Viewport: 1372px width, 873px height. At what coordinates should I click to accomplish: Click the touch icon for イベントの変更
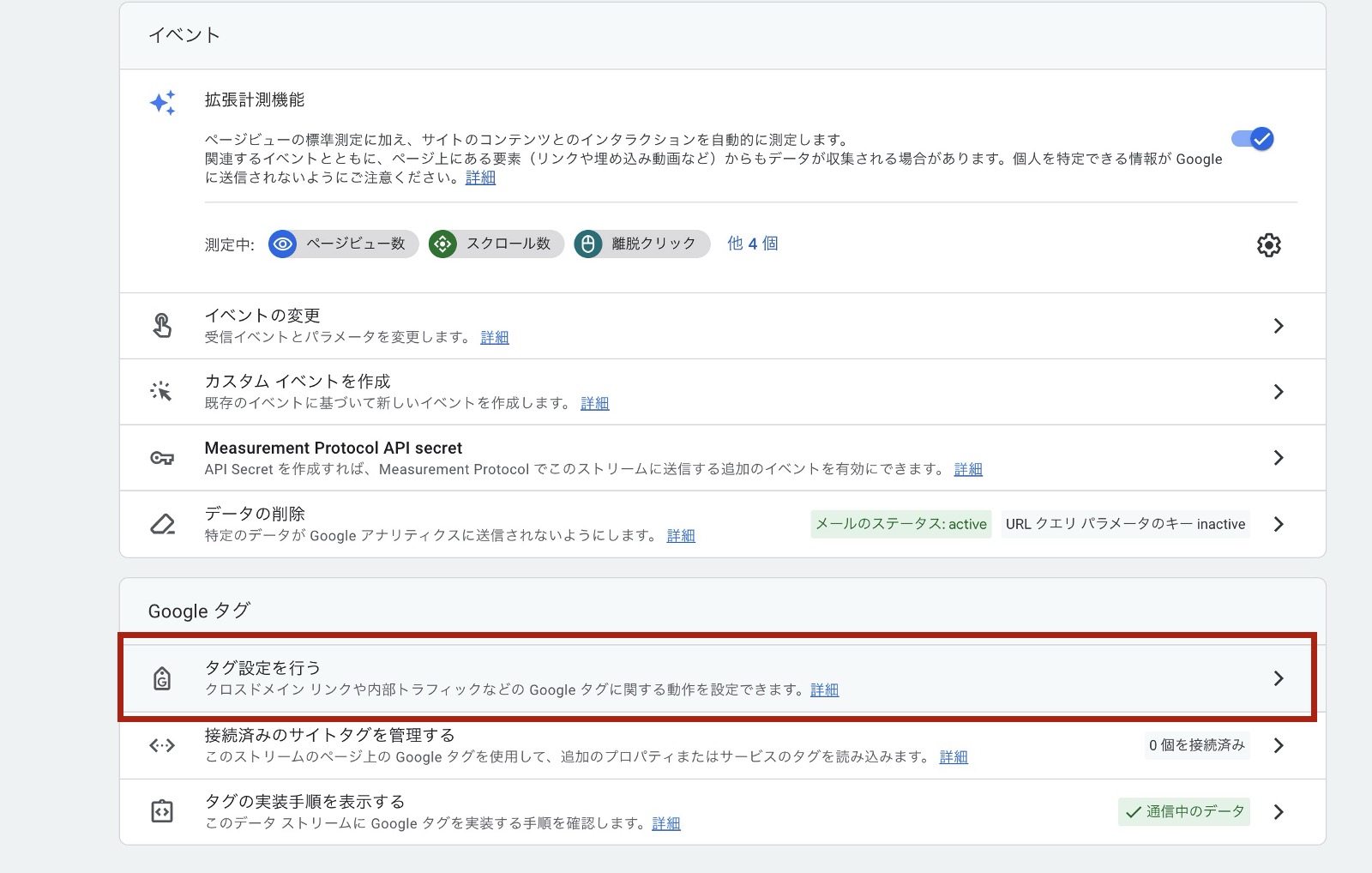click(x=162, y=326)
